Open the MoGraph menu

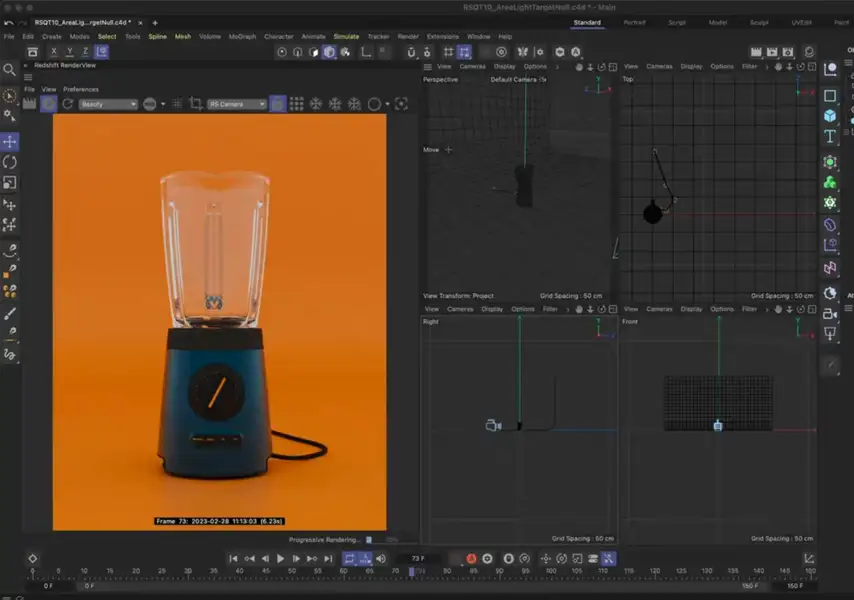[242, 37]
